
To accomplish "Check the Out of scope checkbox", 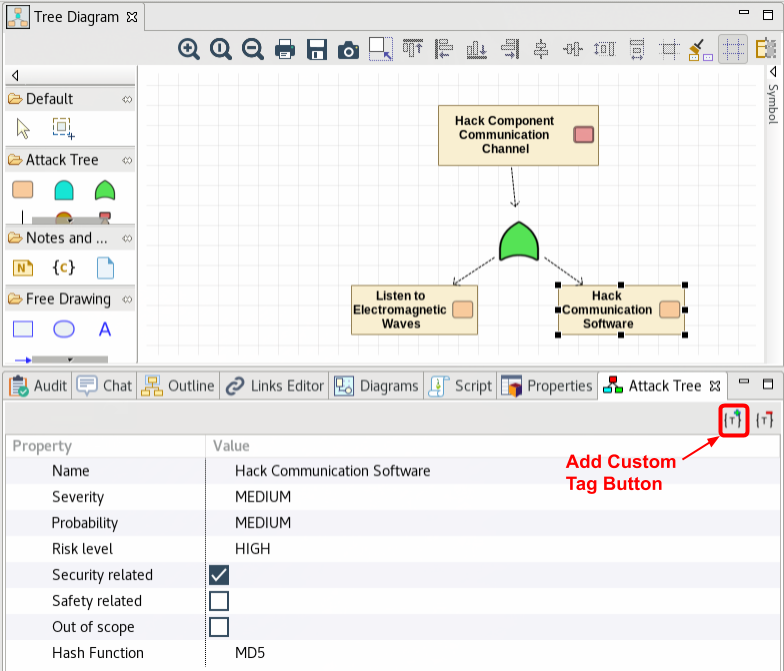I will pos(219,627).
